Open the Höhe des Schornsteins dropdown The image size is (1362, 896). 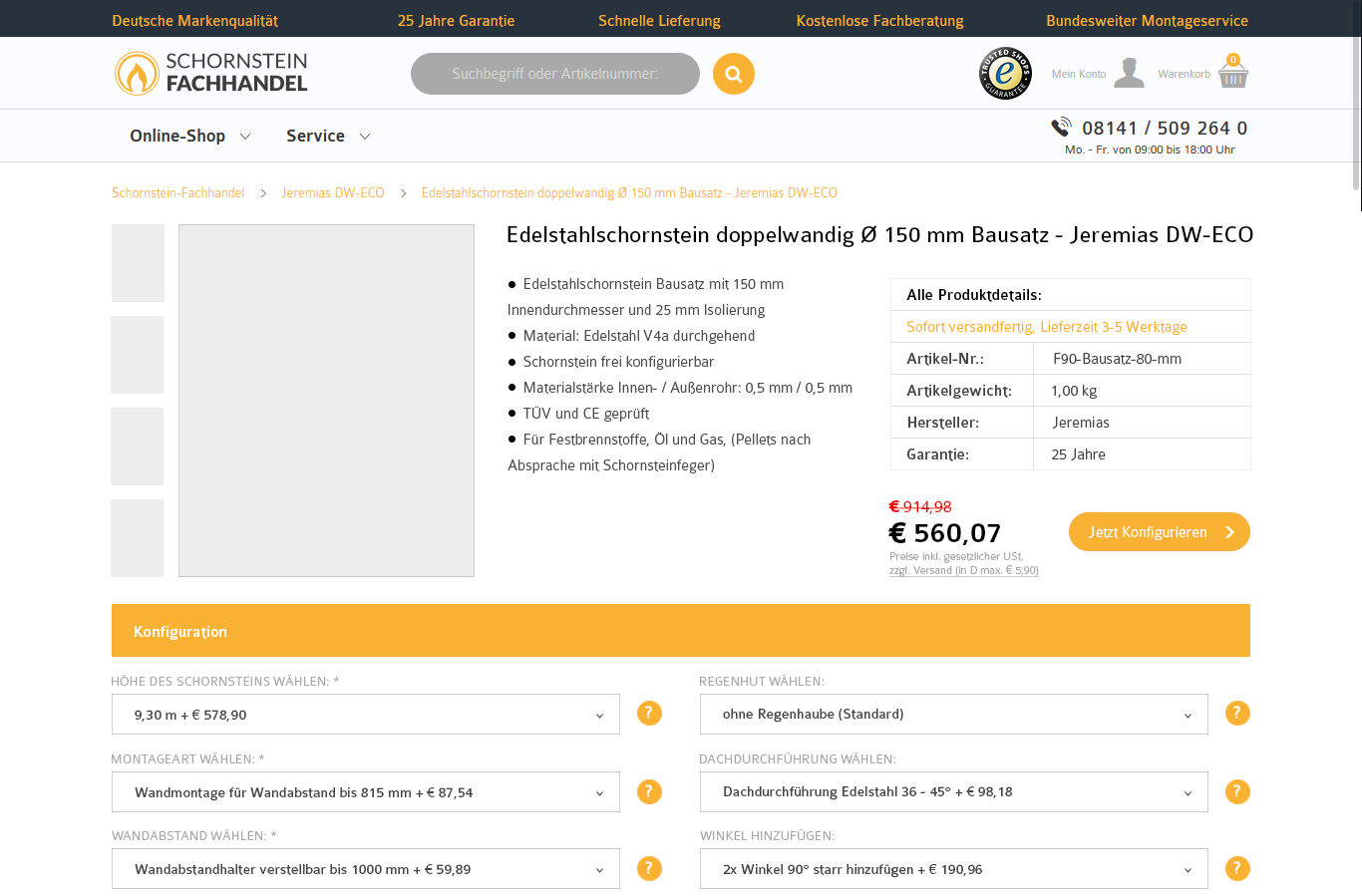[x=366, y=715]
